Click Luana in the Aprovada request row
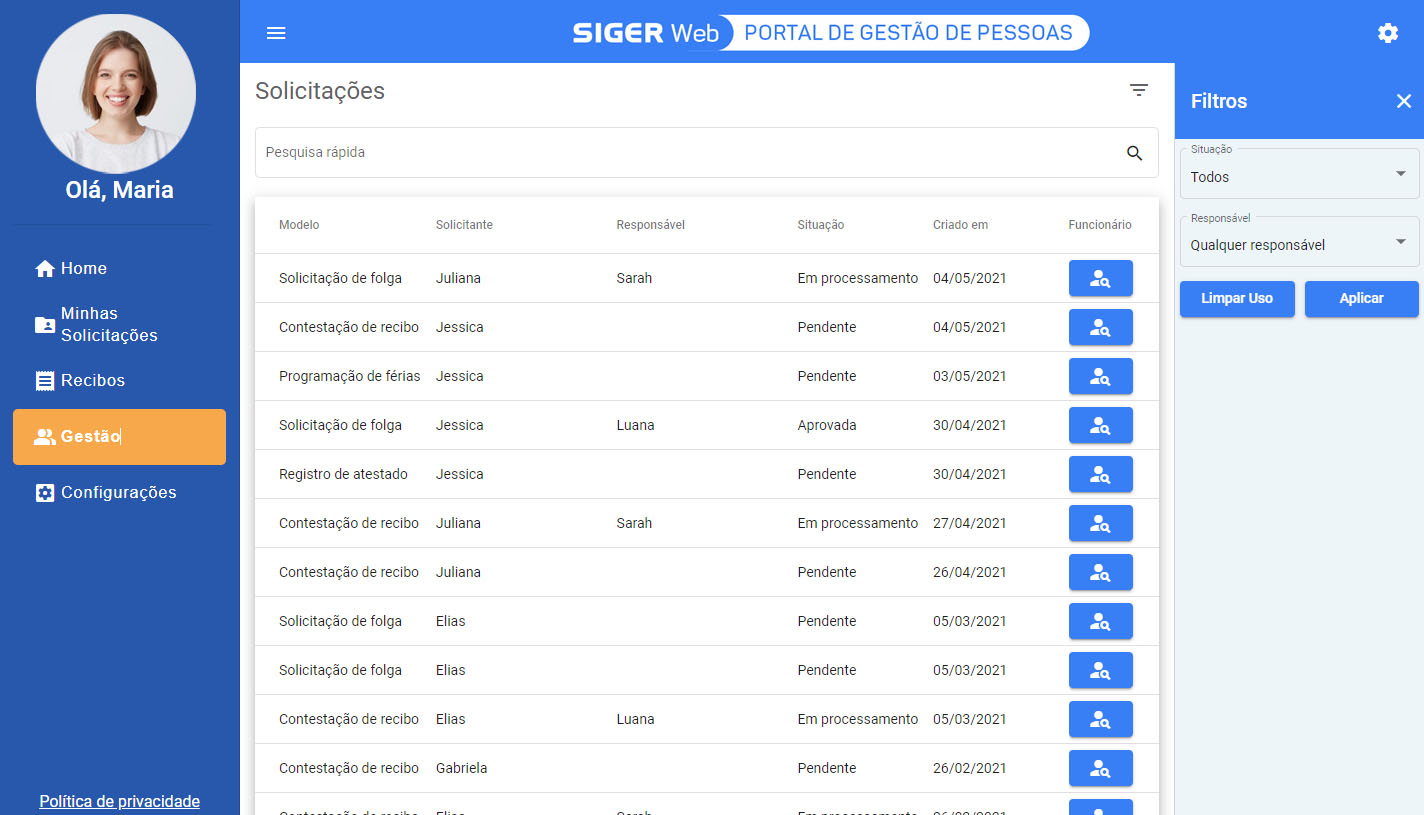 (x=635, y=425)
